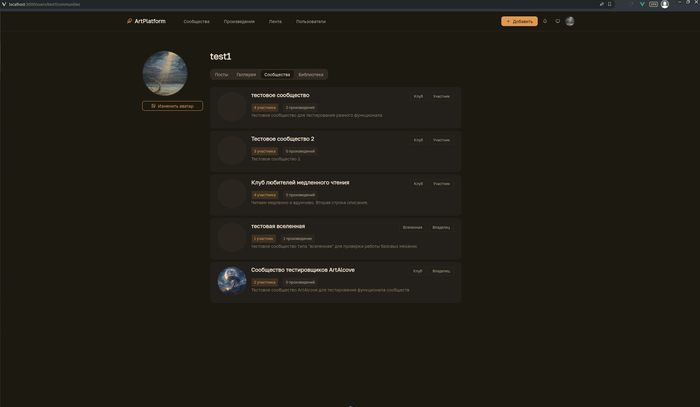Click "0 произведений" in Сообщество тестировщиков row

point(300,282)
